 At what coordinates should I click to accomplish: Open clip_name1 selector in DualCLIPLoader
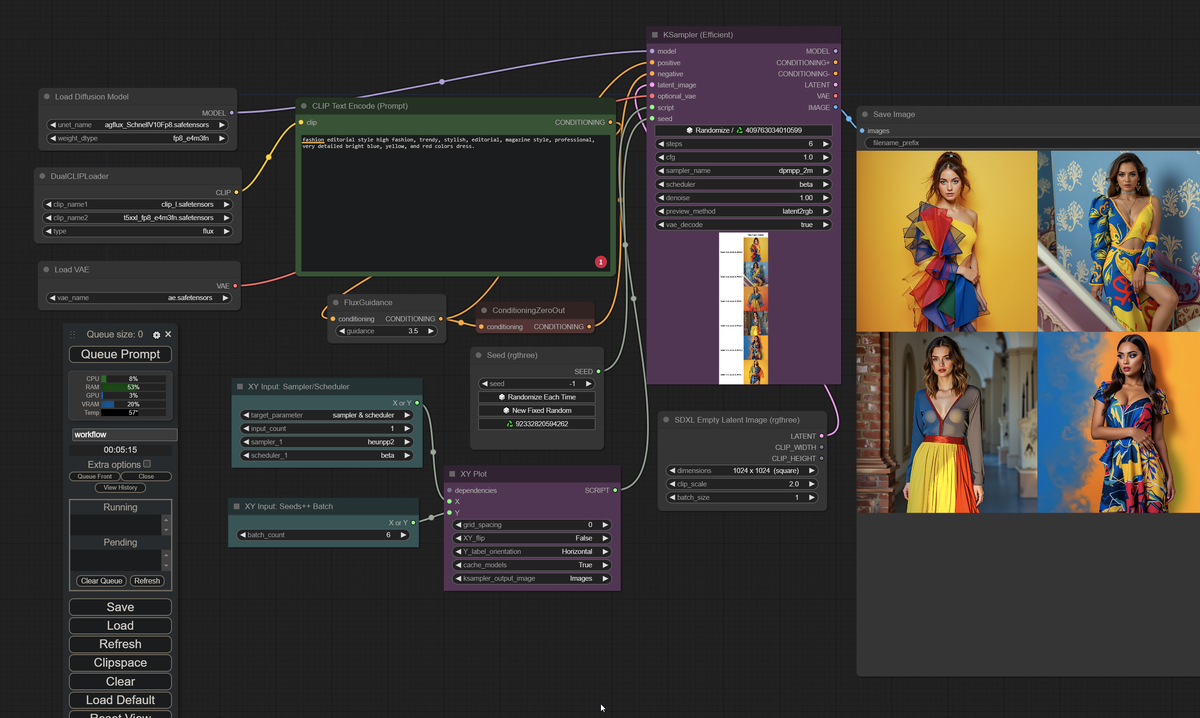(137, 204)
